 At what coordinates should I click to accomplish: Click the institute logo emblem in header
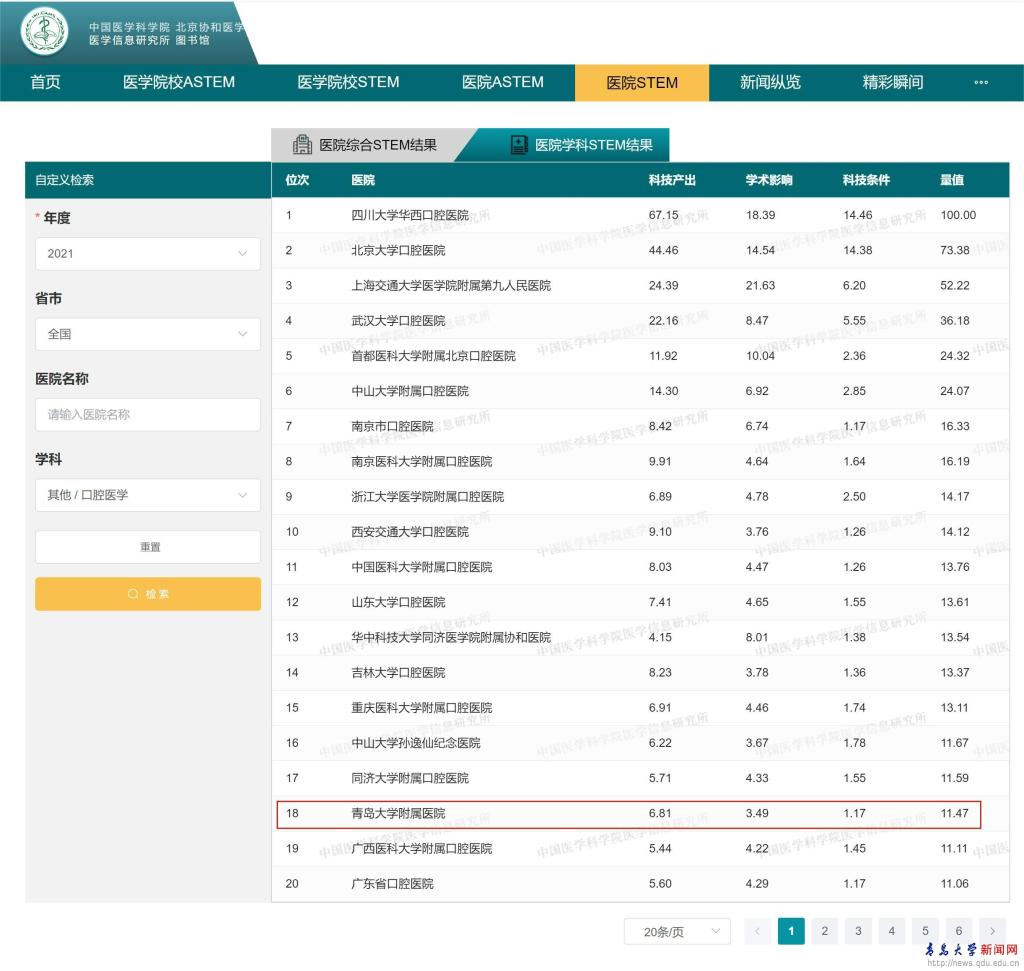tap(45, 32)
